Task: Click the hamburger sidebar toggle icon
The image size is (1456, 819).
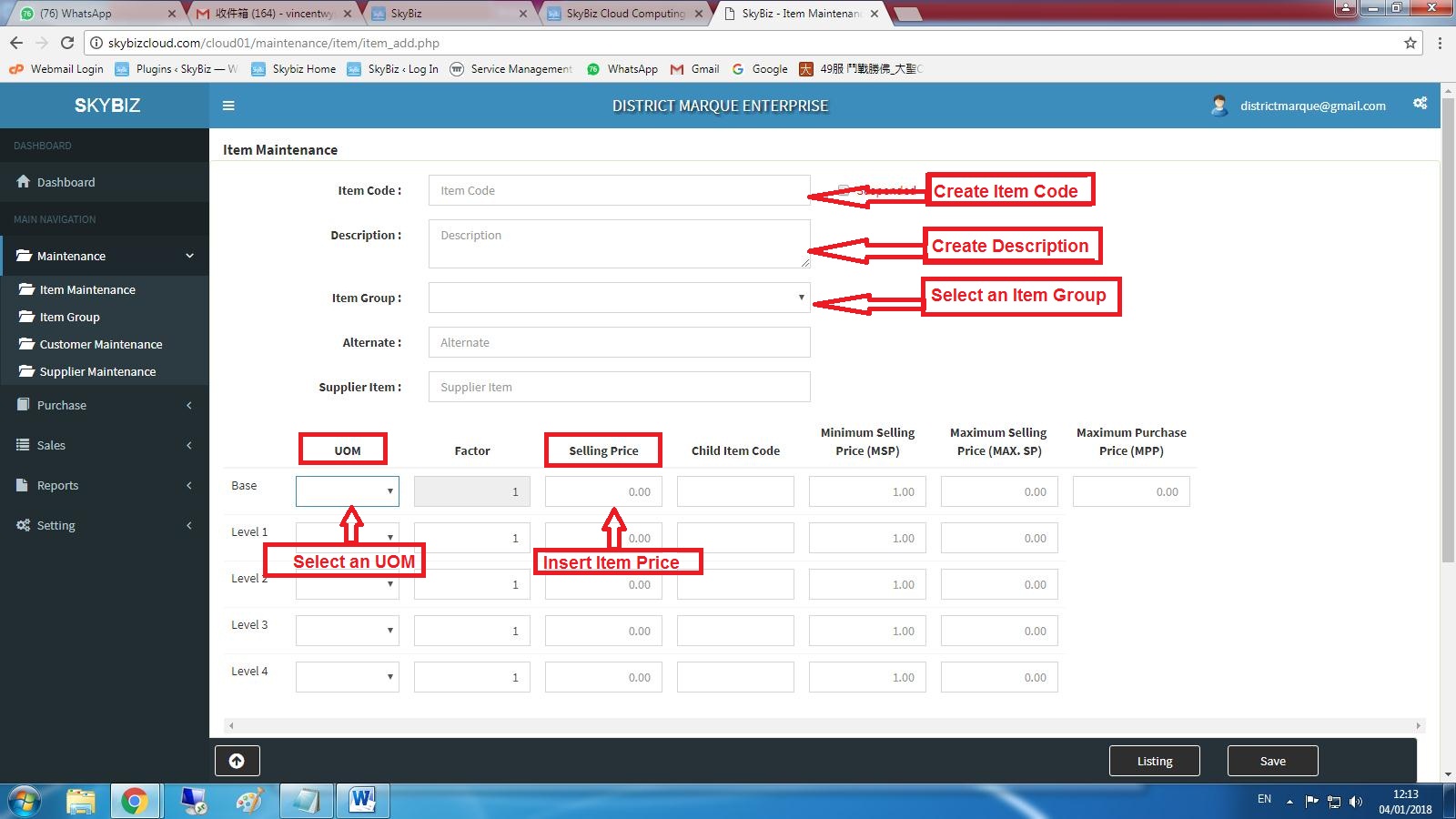Action: coord(228,106)
